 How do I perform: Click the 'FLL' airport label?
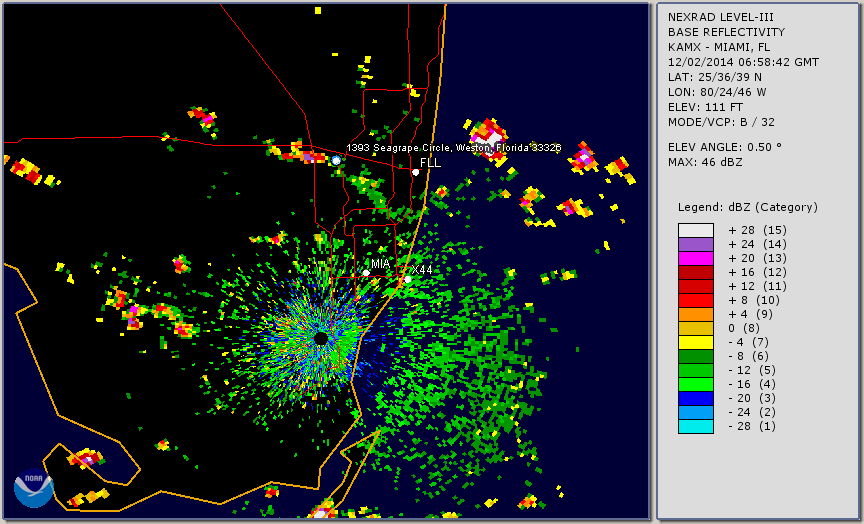tap(430, 163)
